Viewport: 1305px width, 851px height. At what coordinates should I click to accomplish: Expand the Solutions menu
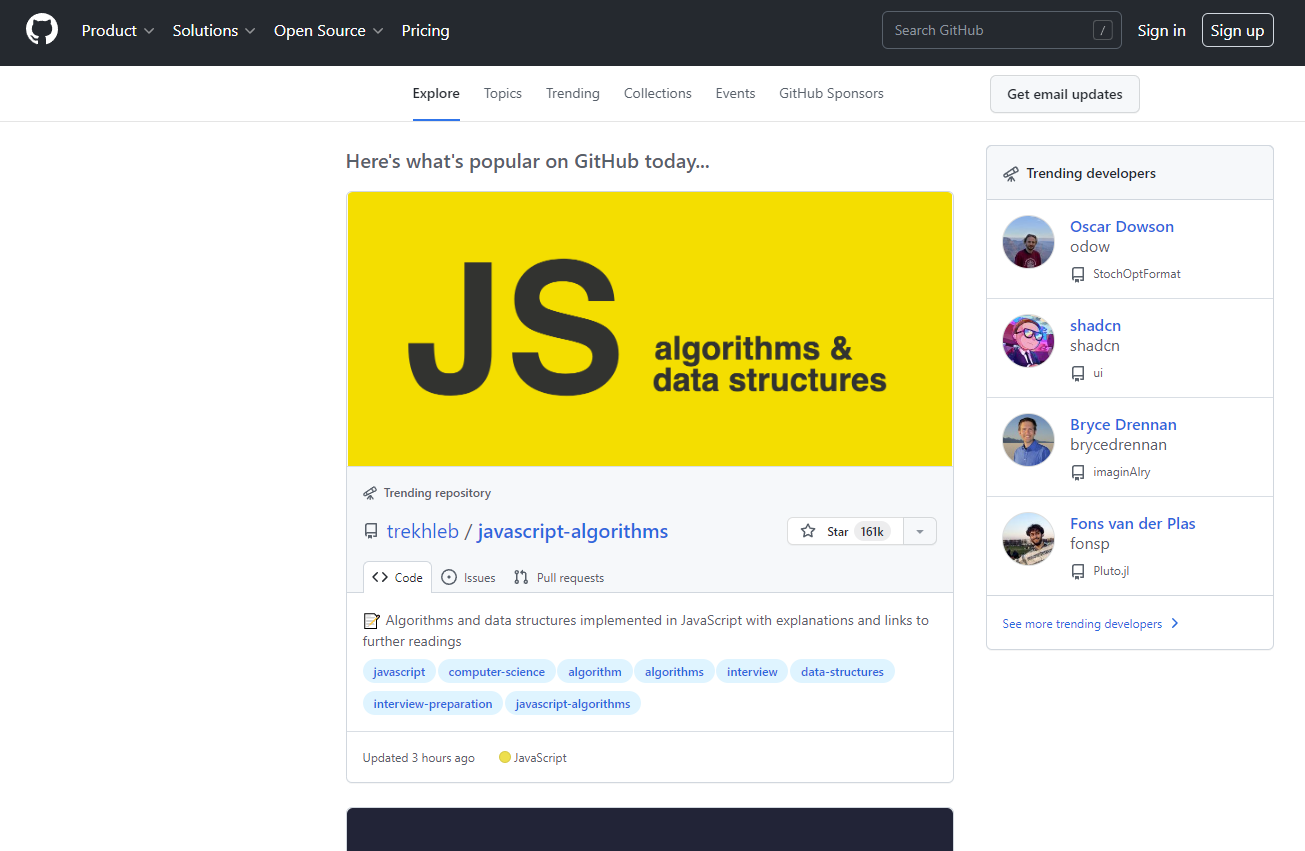coord(214,31)
